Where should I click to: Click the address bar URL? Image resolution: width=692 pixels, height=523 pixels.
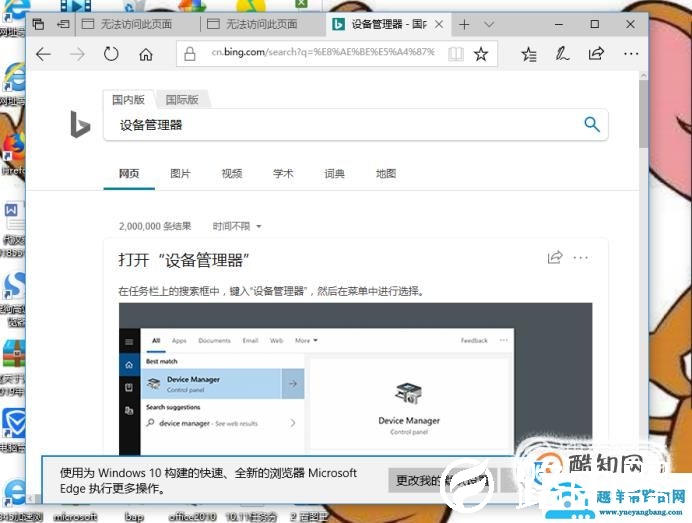point(323,52)
